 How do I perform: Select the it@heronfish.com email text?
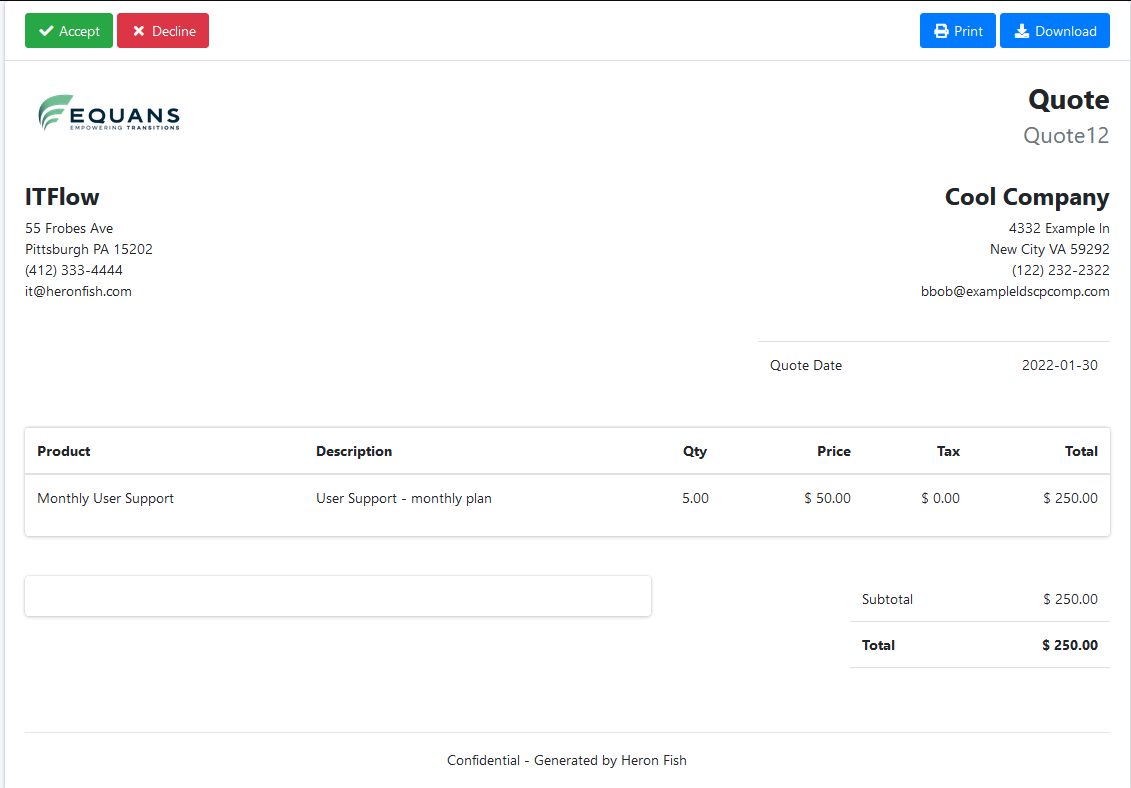point(78,292)
